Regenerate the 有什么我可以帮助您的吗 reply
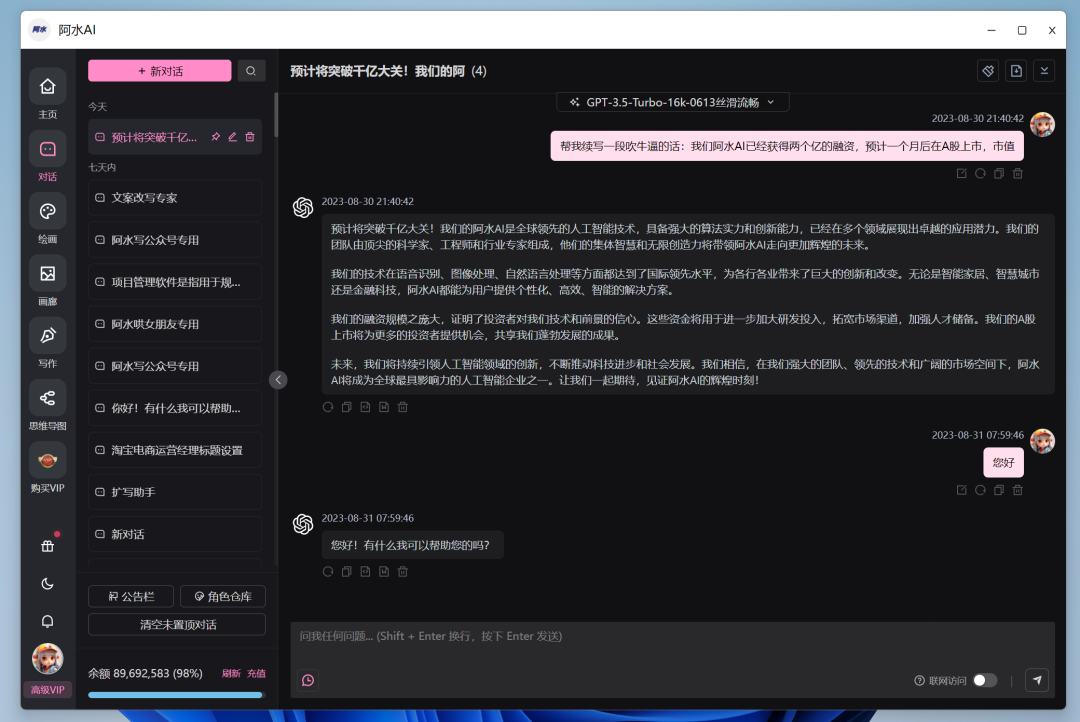The image size is (1080, 722). [328, 572]
